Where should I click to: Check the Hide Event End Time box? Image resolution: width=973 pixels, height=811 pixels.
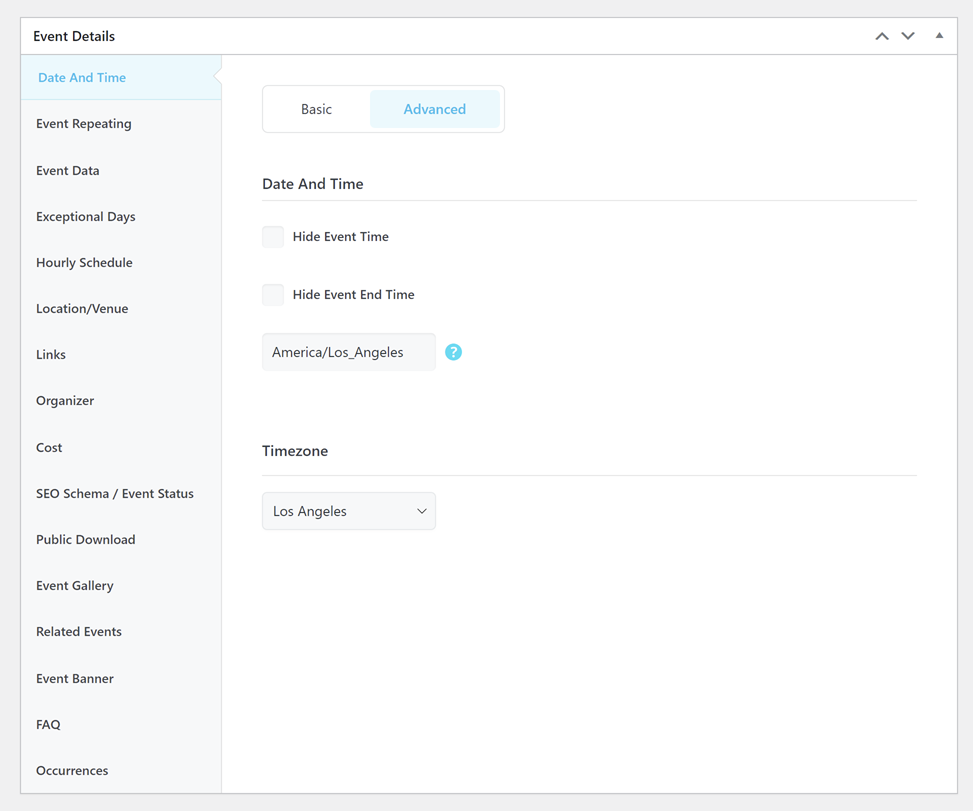click(273, 295)
